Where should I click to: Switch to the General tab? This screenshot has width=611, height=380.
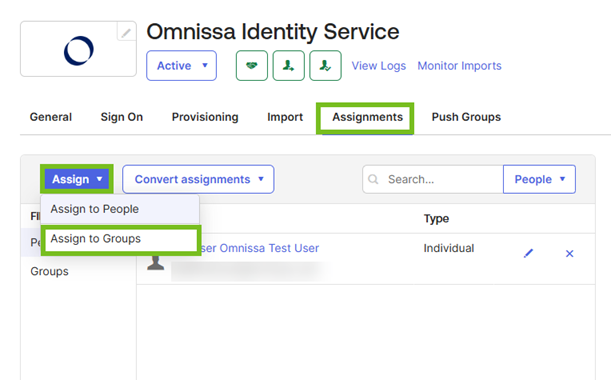click(51, 117)
